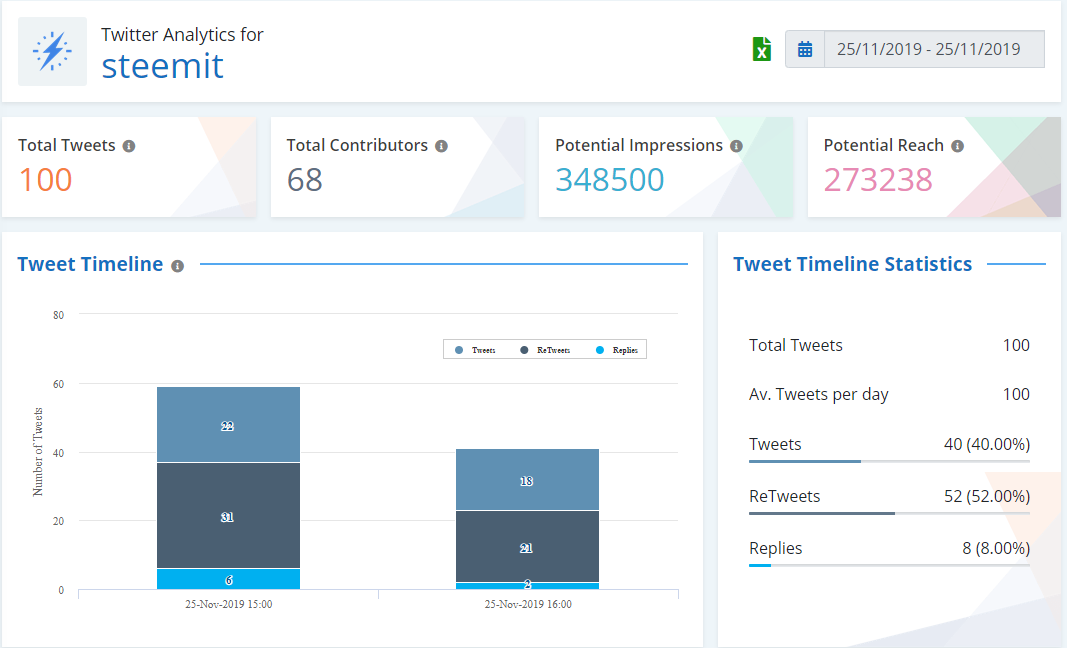Image resolution: width=1067 pixels, height=648 pixels.
Task: Click the info icon beside Total Contributors
Action: tap(441, 146)
